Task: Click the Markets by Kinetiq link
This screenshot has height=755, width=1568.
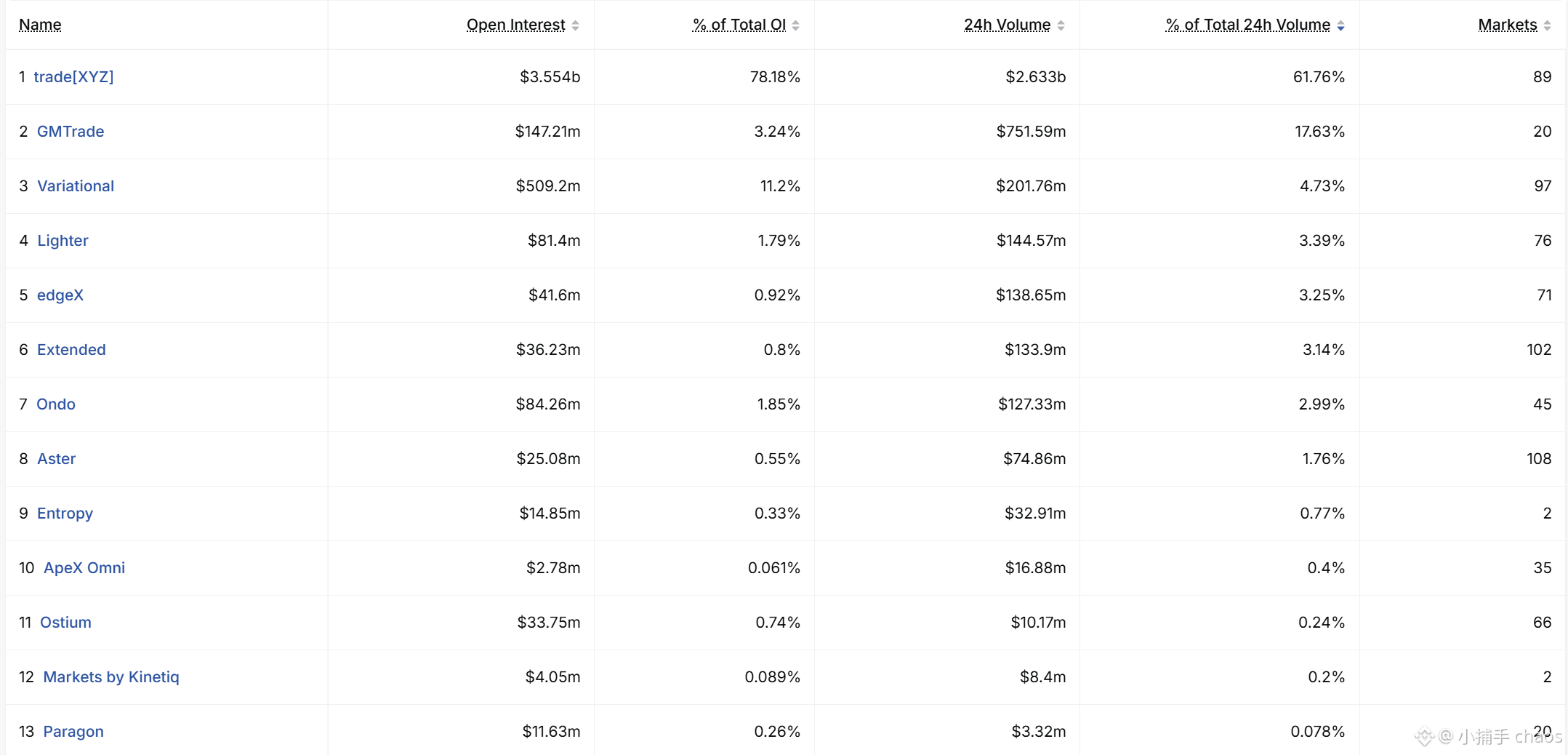Action: [x=111, y=677]
